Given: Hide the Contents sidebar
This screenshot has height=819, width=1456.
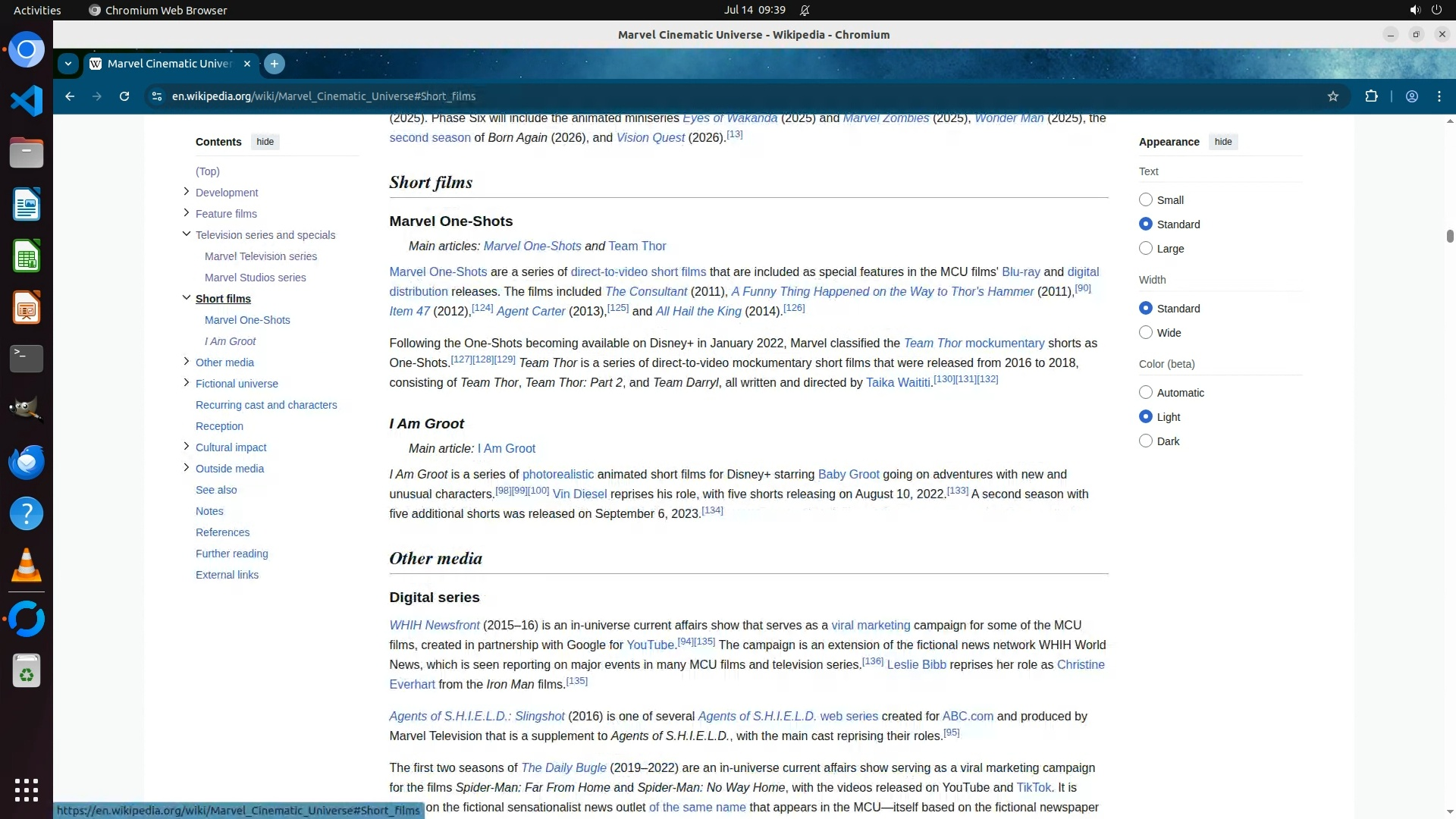Looking at the screenshot, I should [265, 142].
